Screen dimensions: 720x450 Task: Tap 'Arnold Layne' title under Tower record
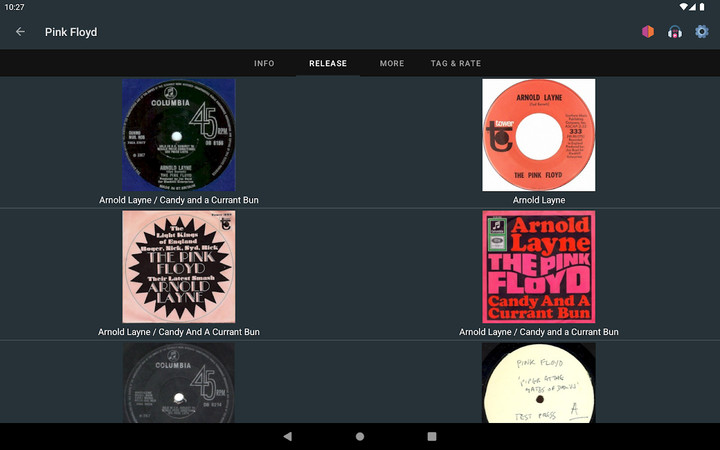pyautogui.click(x=539, y=200)
